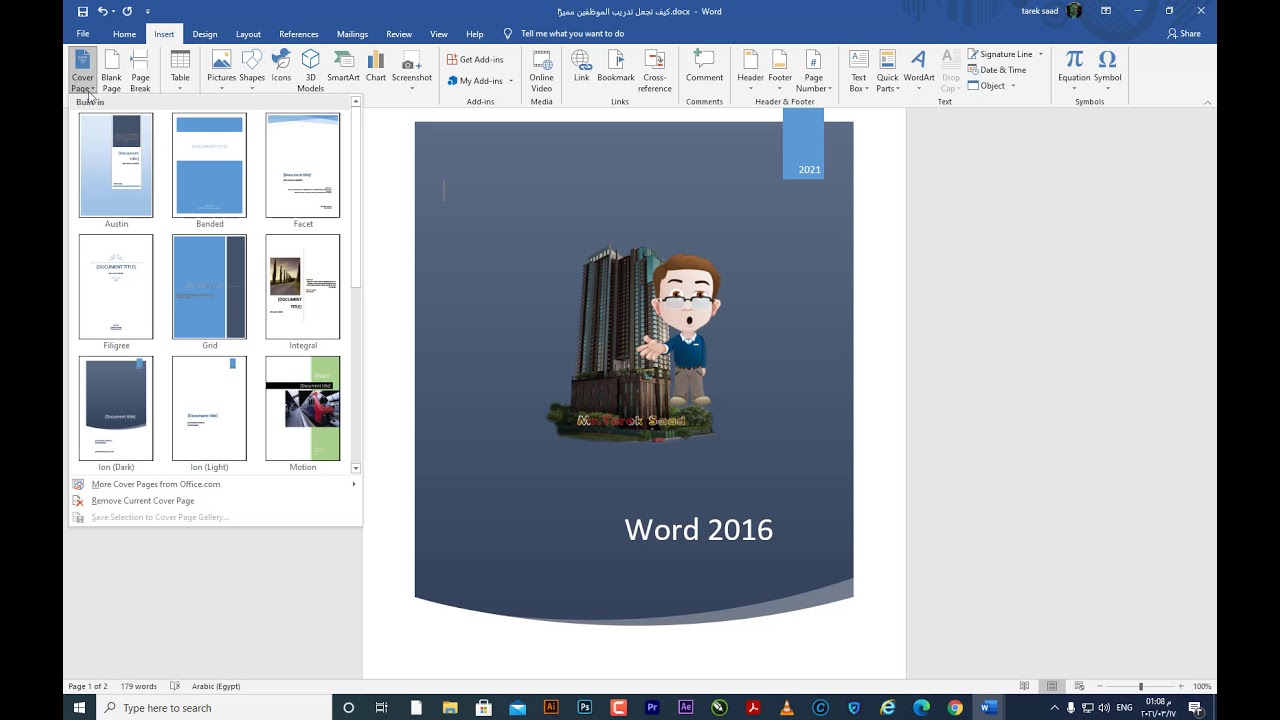Undo the last action

pos(103,11)
